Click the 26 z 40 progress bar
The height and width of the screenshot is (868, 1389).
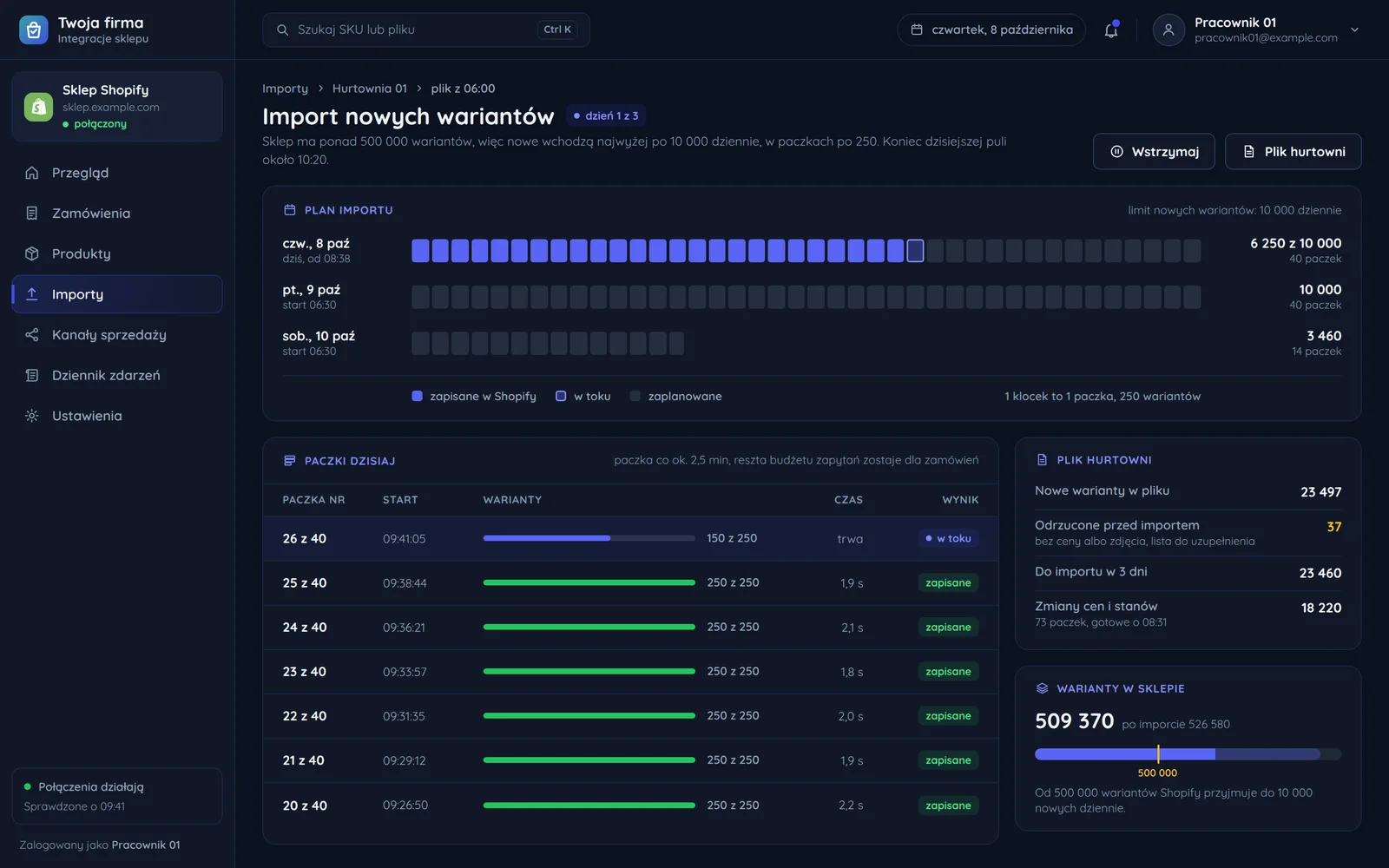589,538
